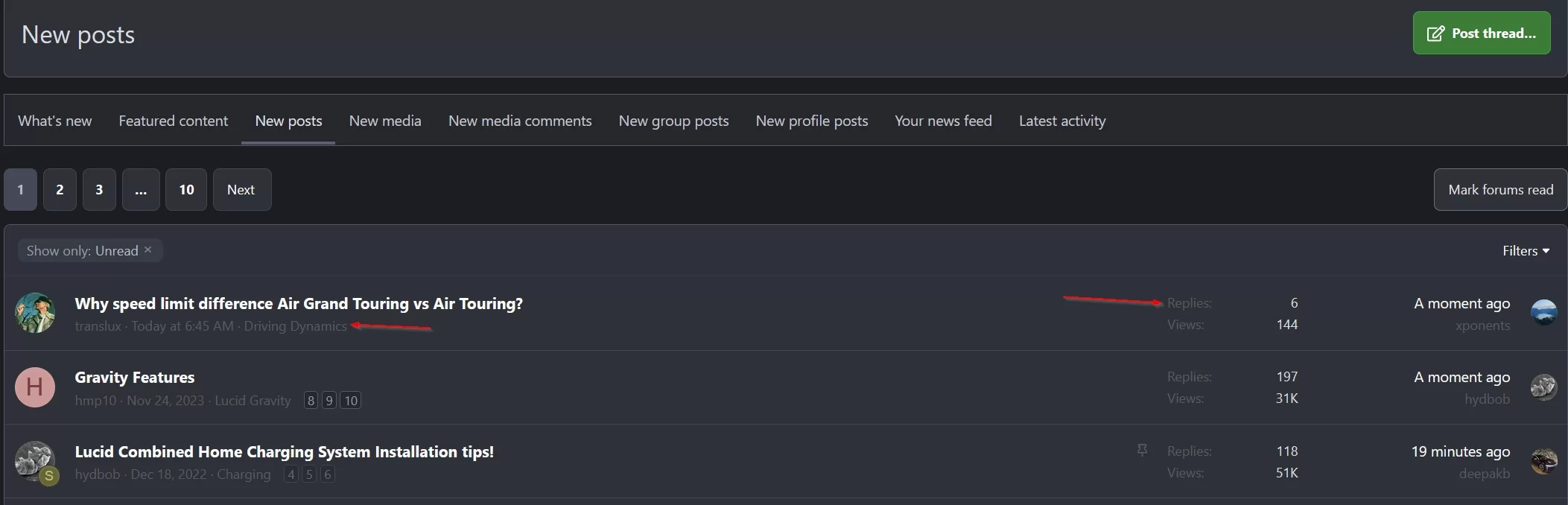Viewport: 1568px width, 505px height.
Task: Click Dec 18, 2022 timestamp
Action: (168, 474)
